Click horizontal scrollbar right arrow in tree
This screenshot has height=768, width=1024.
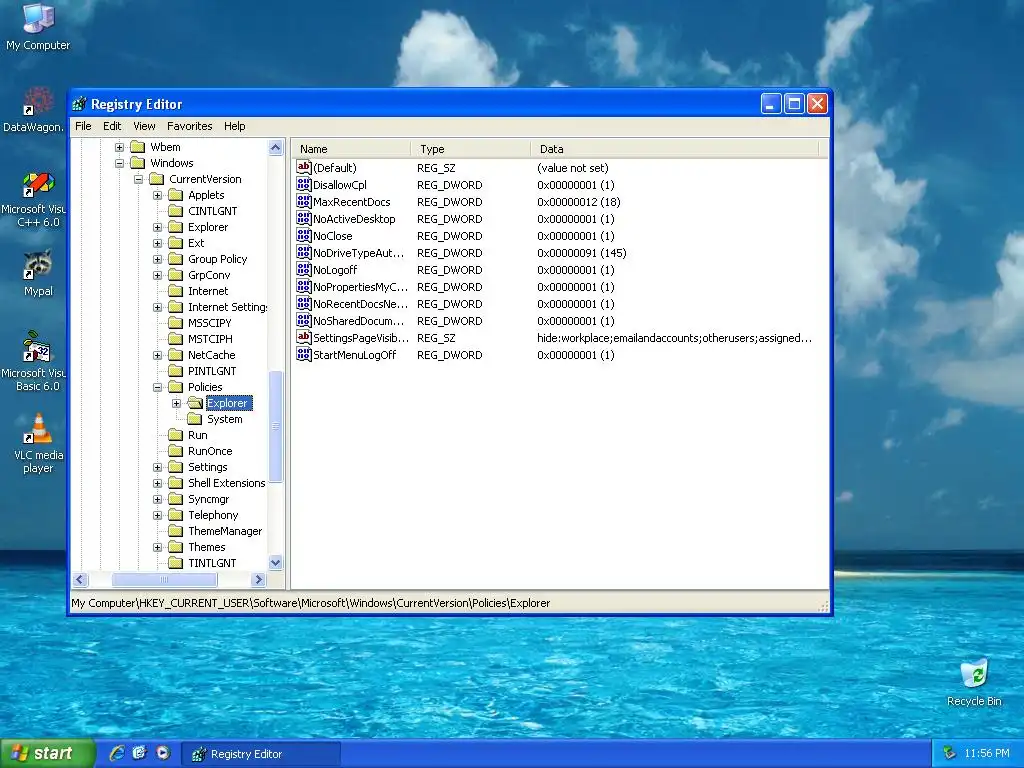(x=259, y=579)
